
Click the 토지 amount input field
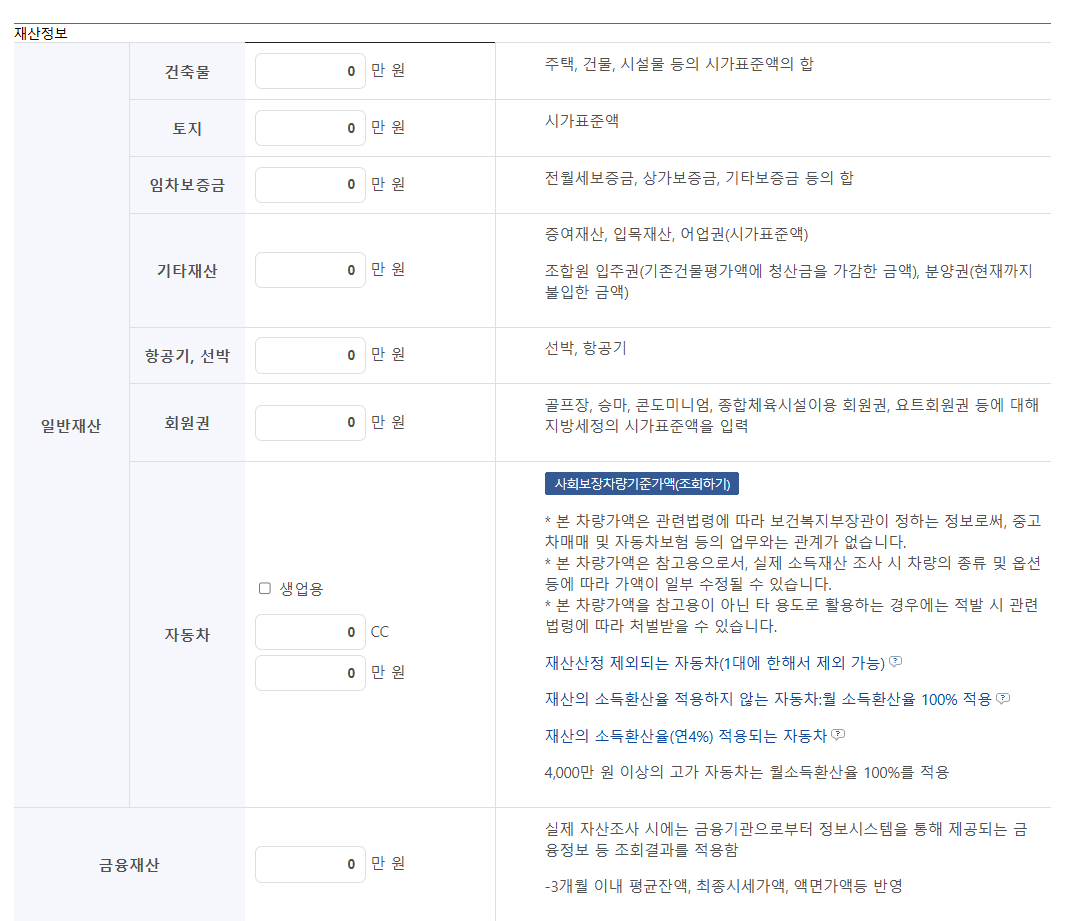point(310,128)
